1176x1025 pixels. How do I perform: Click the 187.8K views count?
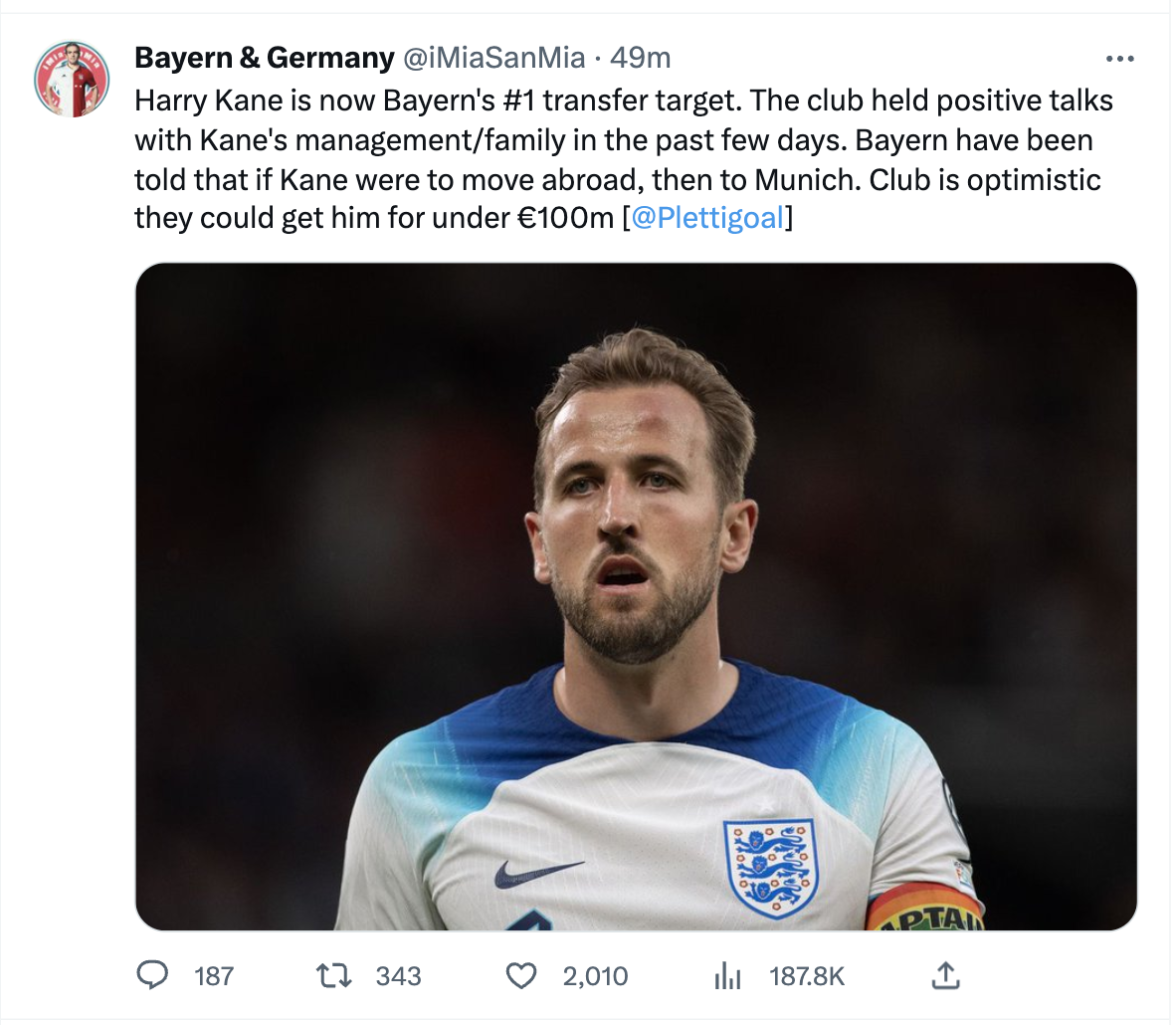point(806,975)
